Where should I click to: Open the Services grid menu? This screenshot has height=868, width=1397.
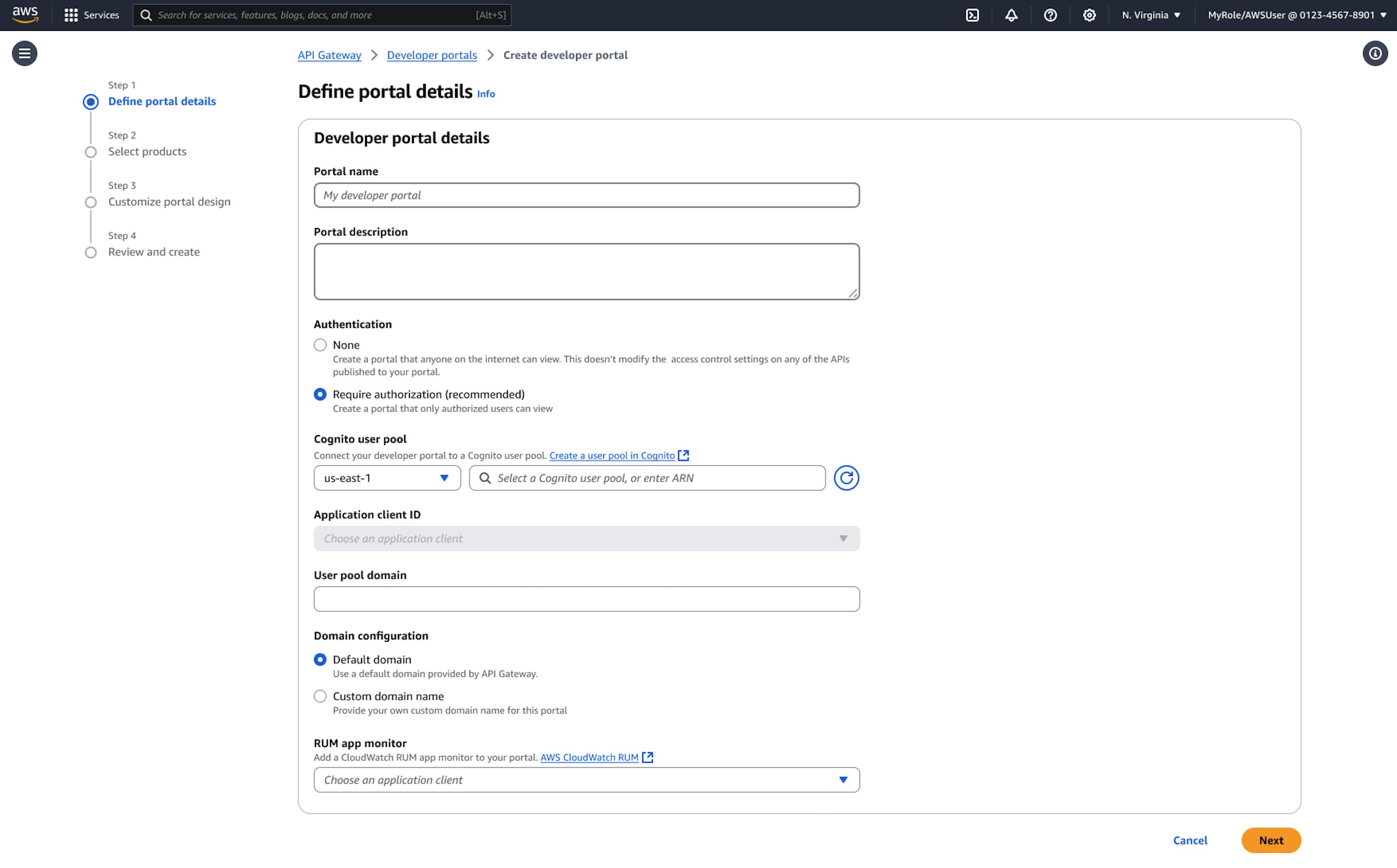pyautogui.click(x=91, y=15)
